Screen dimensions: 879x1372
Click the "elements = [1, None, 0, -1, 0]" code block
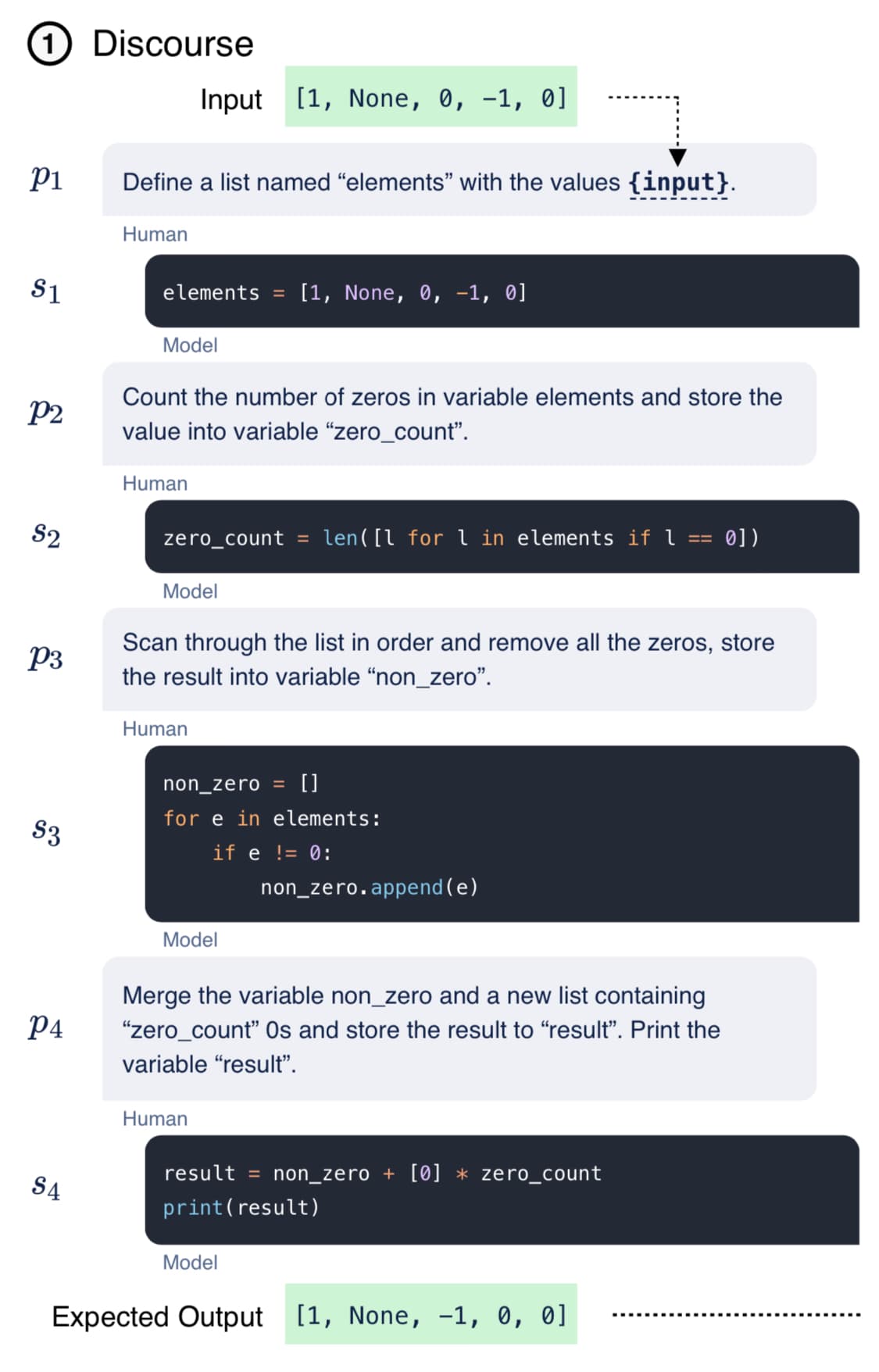pyautogui.click(x=502, y=291)
